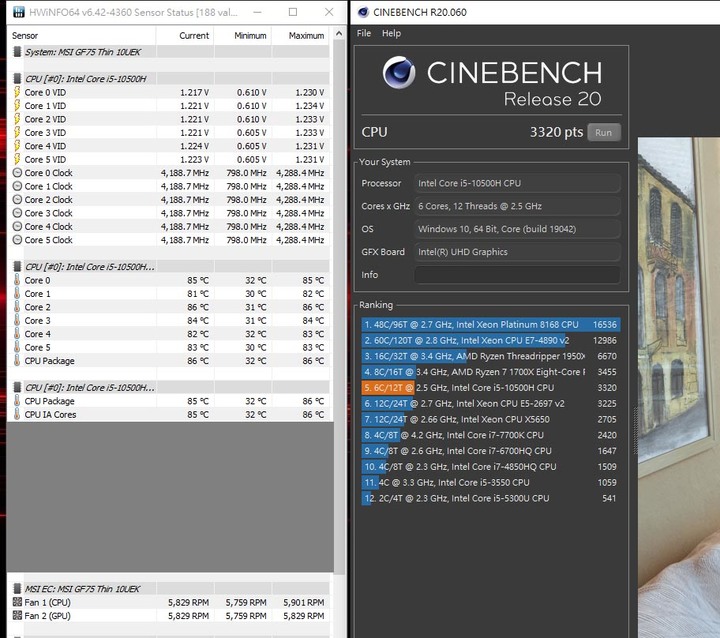Click the Cinebench render preview image
Viewport: 720px width, 638px height.
pyautogui.click(x=679, y=387)
